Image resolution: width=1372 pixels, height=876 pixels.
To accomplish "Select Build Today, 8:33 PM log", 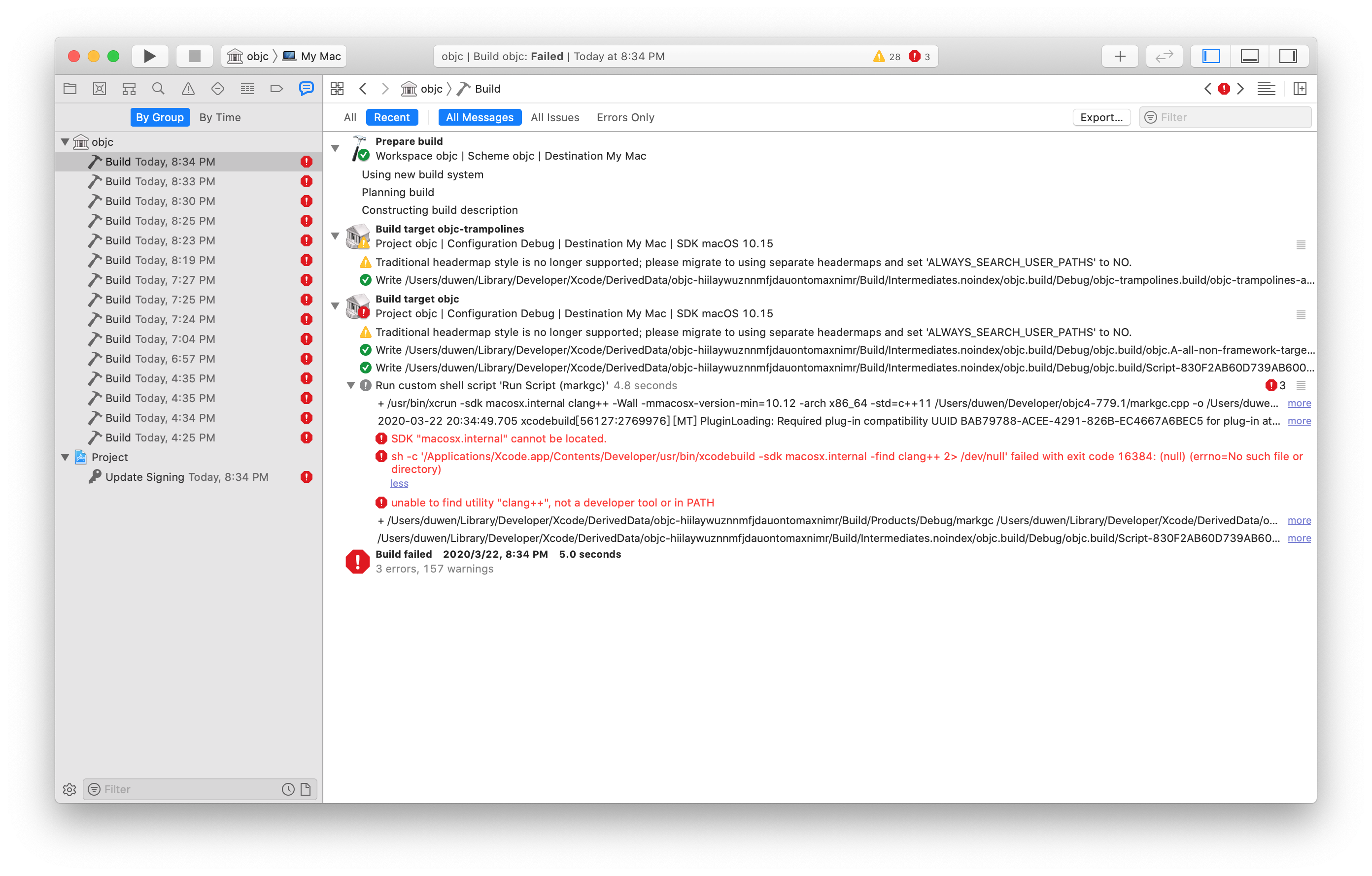I will coord(189,181).
